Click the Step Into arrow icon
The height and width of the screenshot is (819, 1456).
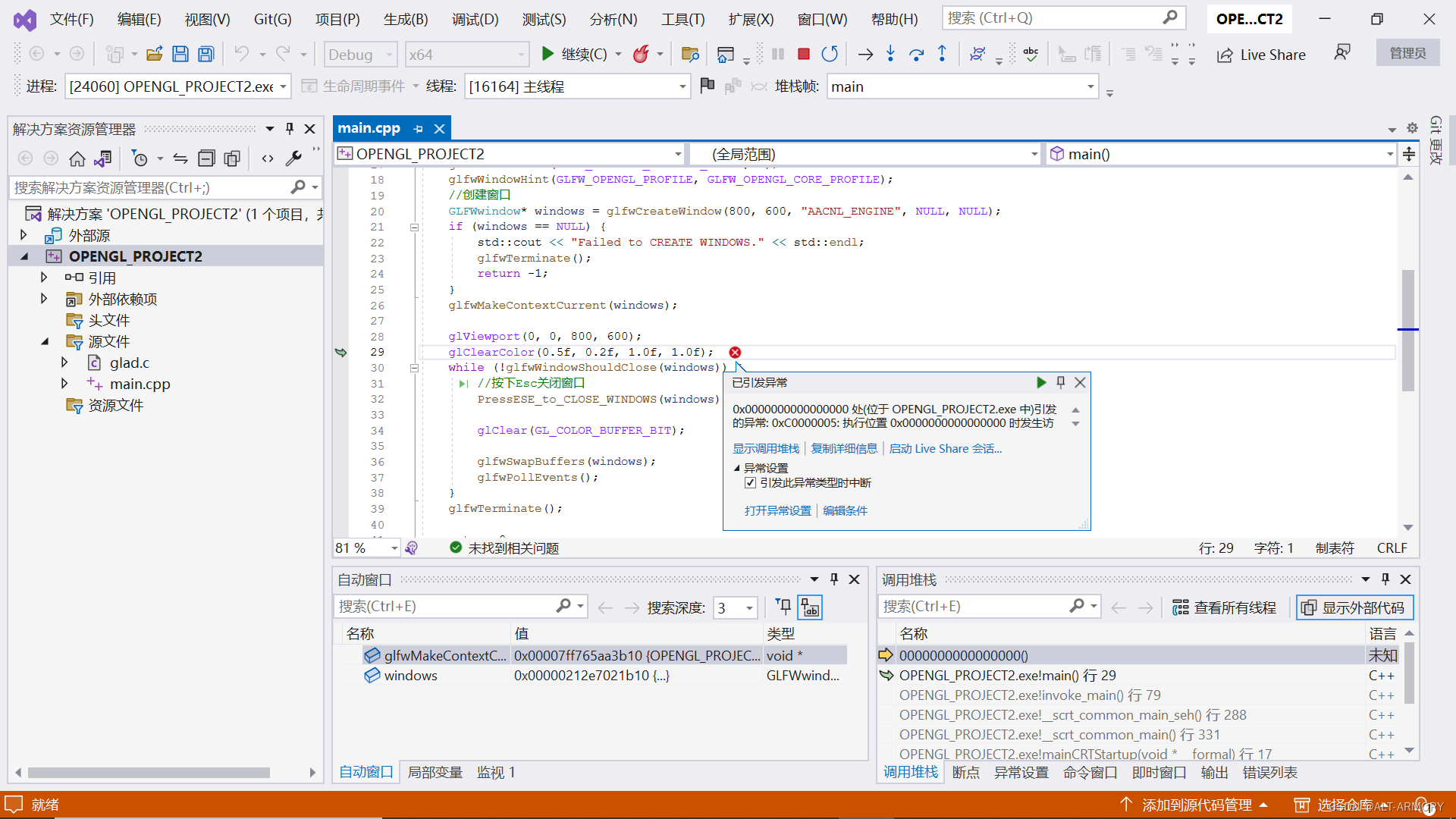[x=890, y=54]
